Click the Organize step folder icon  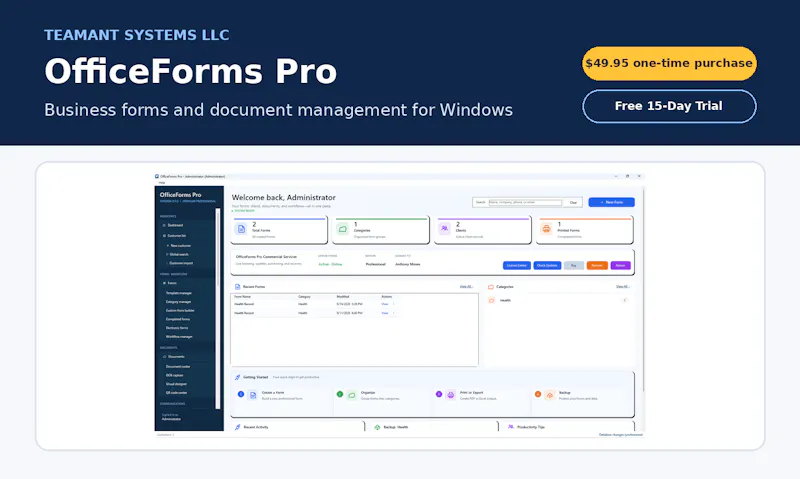352,395
